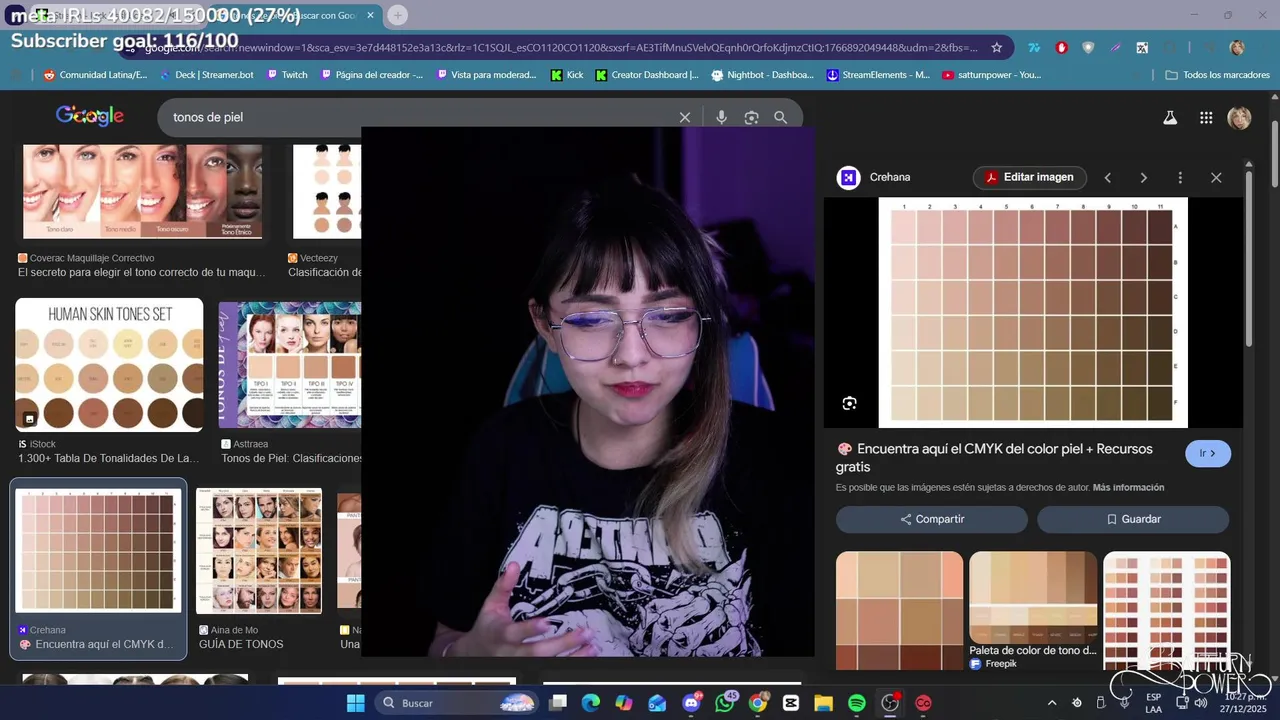This screenshot has width=1280, height=720.
Task: Close the Google search tab
Action: coord(370,15)
